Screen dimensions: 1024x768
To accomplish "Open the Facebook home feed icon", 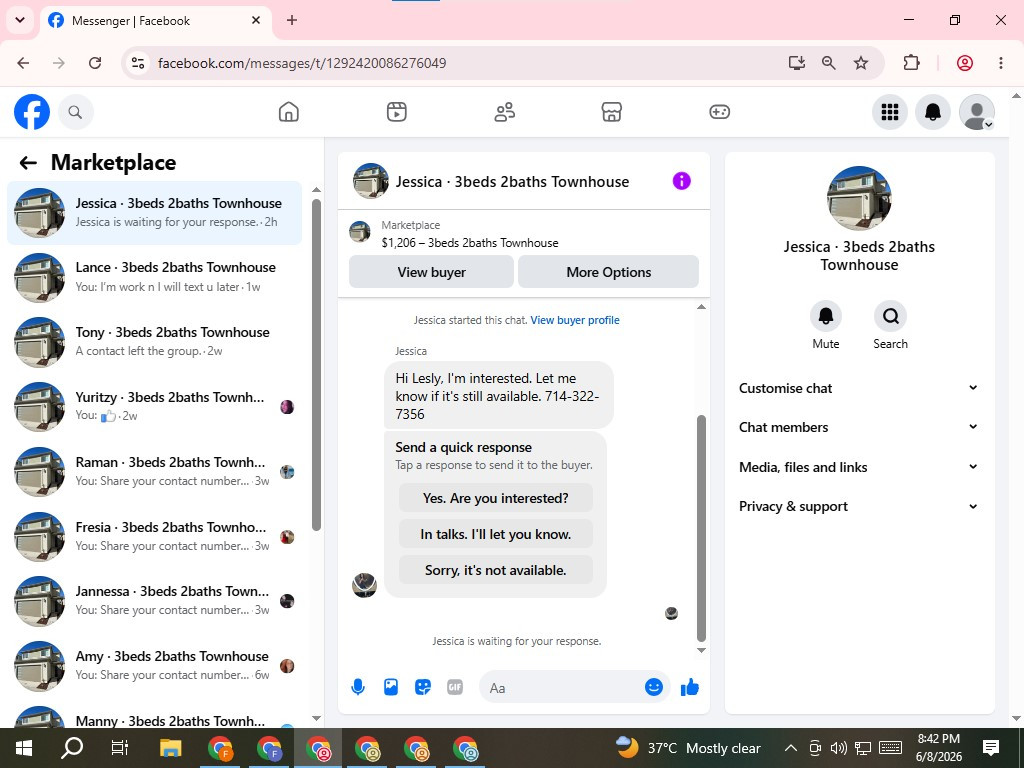I will [289, 112].
